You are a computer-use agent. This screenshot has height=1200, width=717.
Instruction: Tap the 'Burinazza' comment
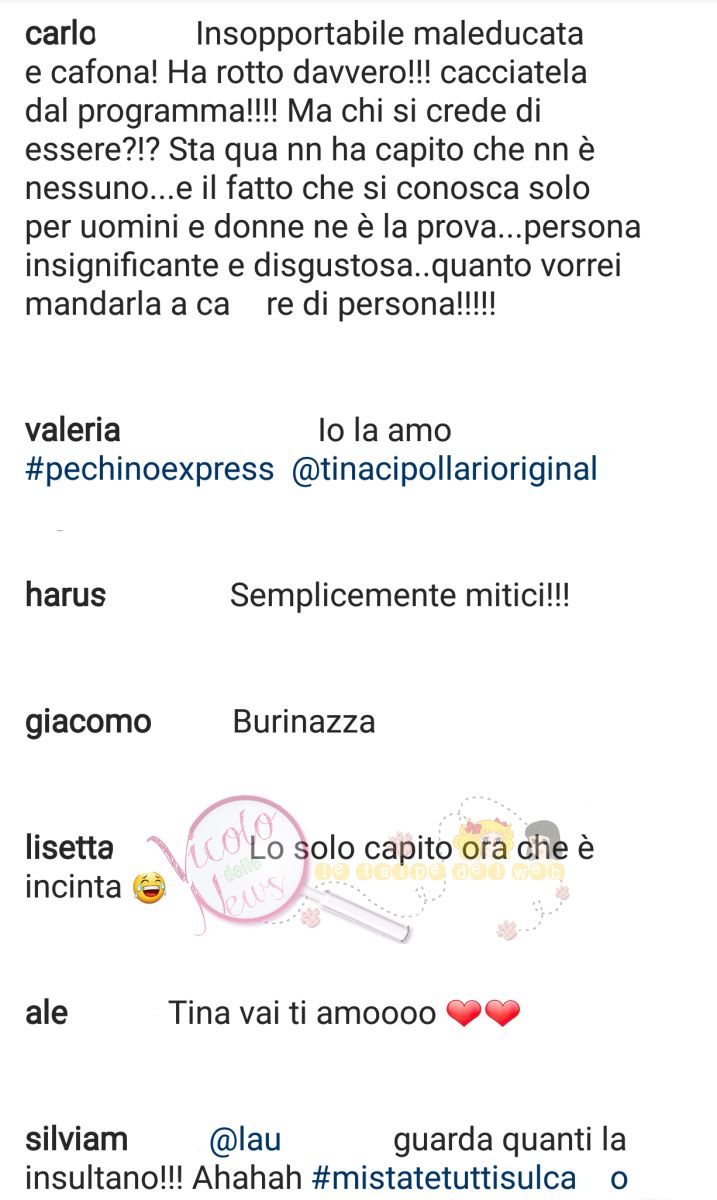(x=304, y=722)
